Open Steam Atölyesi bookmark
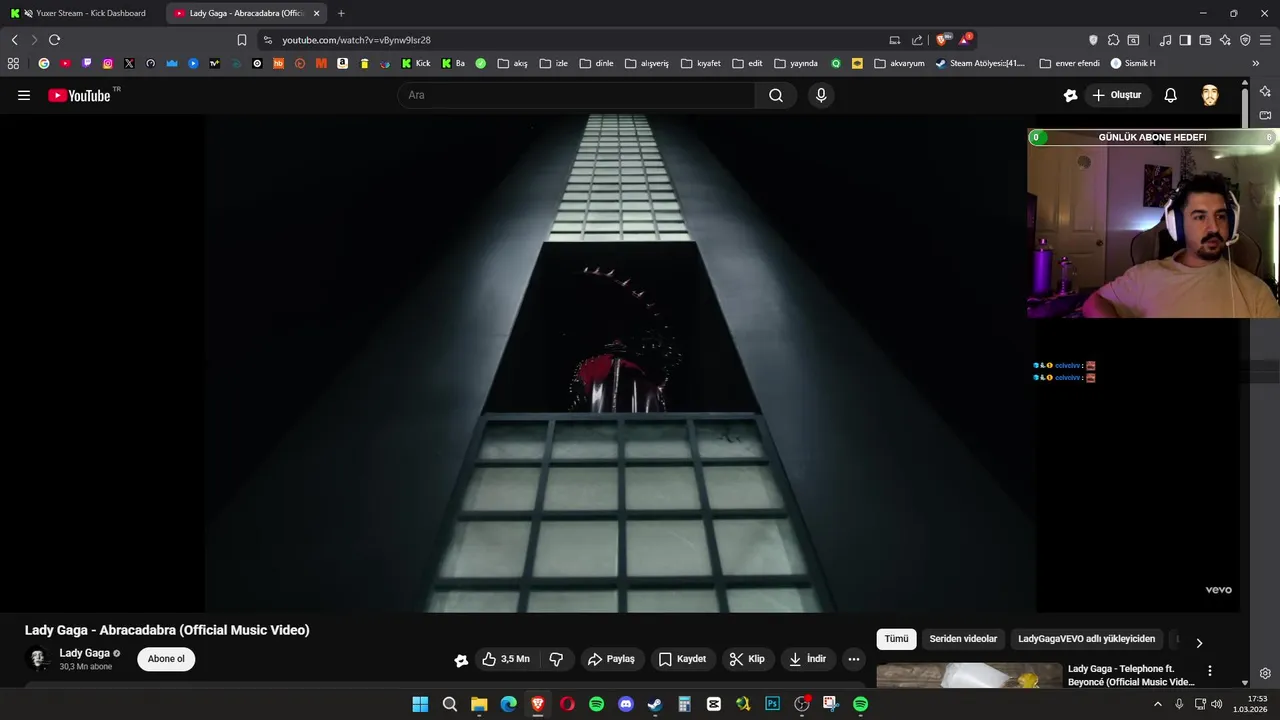This screenshot has width=1280, height=720. pyautogui.click(x=980, y=63)
